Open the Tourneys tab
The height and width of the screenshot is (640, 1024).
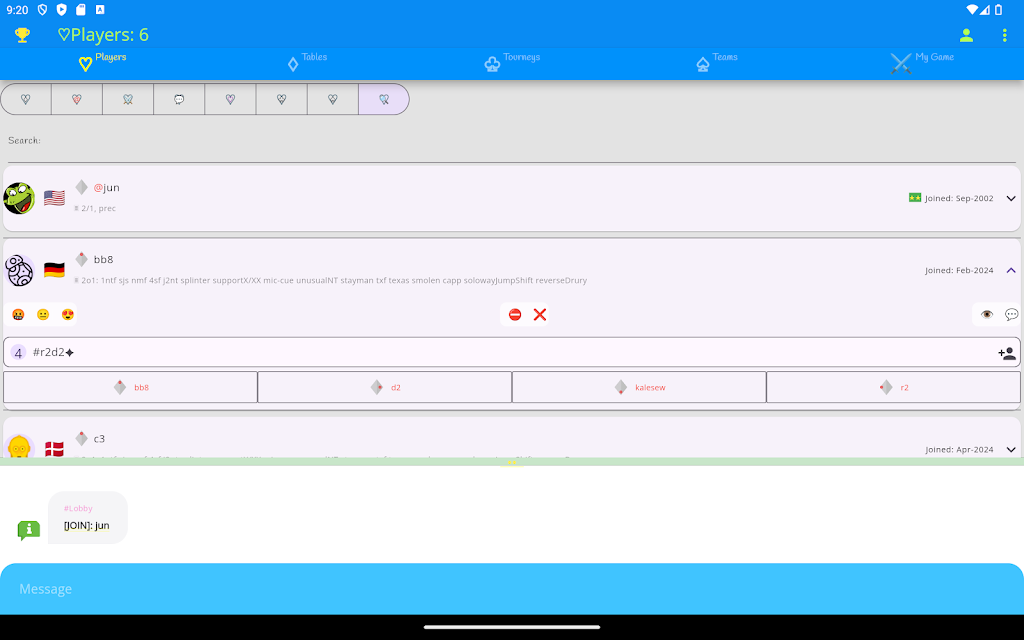[512, 63]
